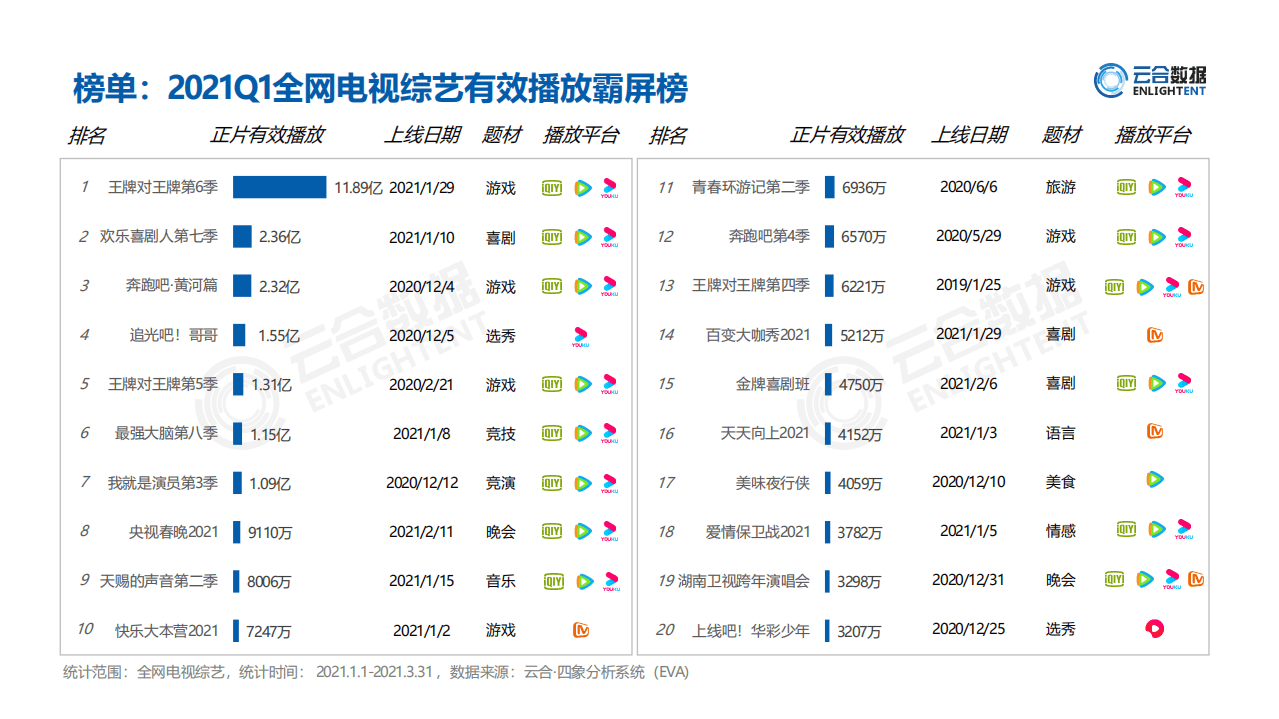The image size is (1279, 719).
Task: Click the 云合数据 ENLIGHTENT logo
Action: click(x=1149, y=80)
